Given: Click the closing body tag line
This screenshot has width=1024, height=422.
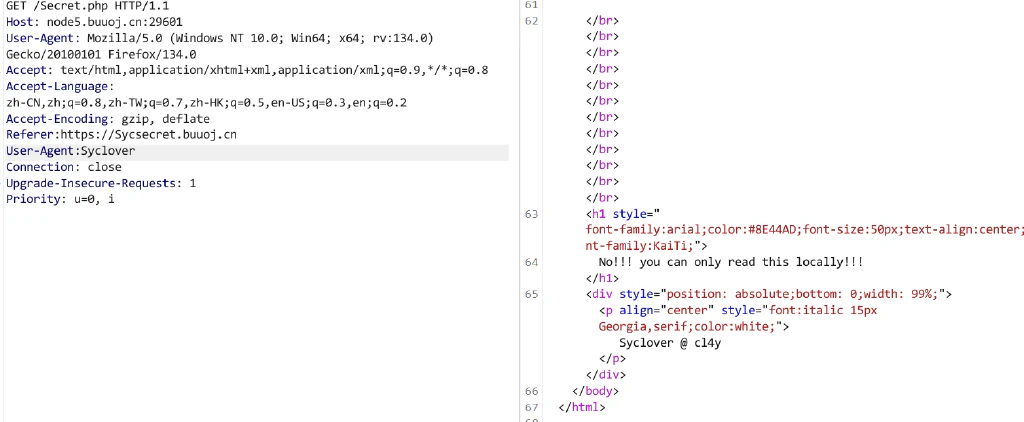Looking at the screenshot, I should (x=595, y=391).
